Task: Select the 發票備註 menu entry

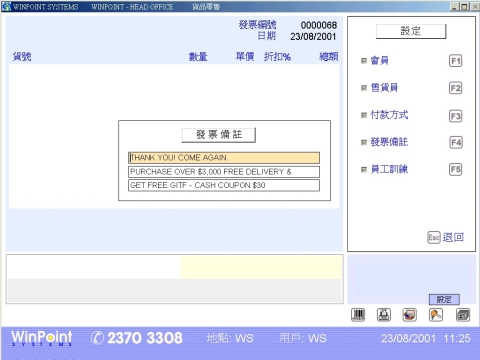Action: (389, 142)
